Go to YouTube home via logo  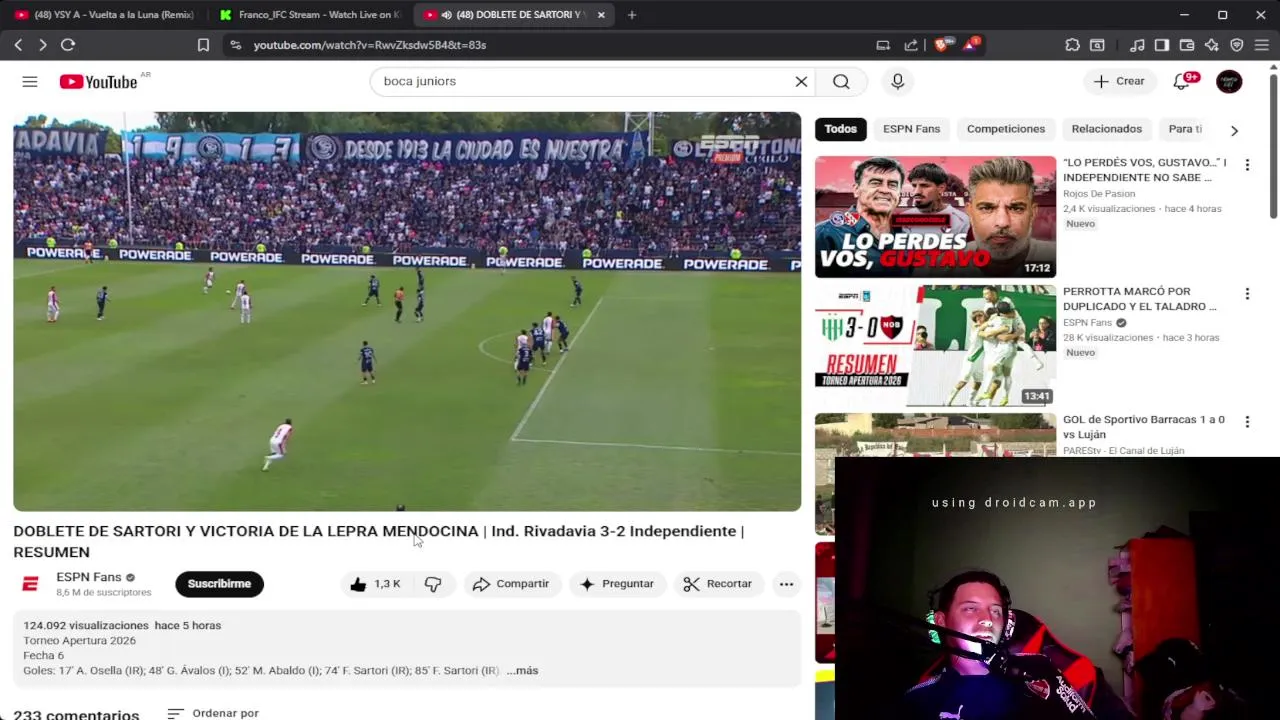click(x=98, y=82)
